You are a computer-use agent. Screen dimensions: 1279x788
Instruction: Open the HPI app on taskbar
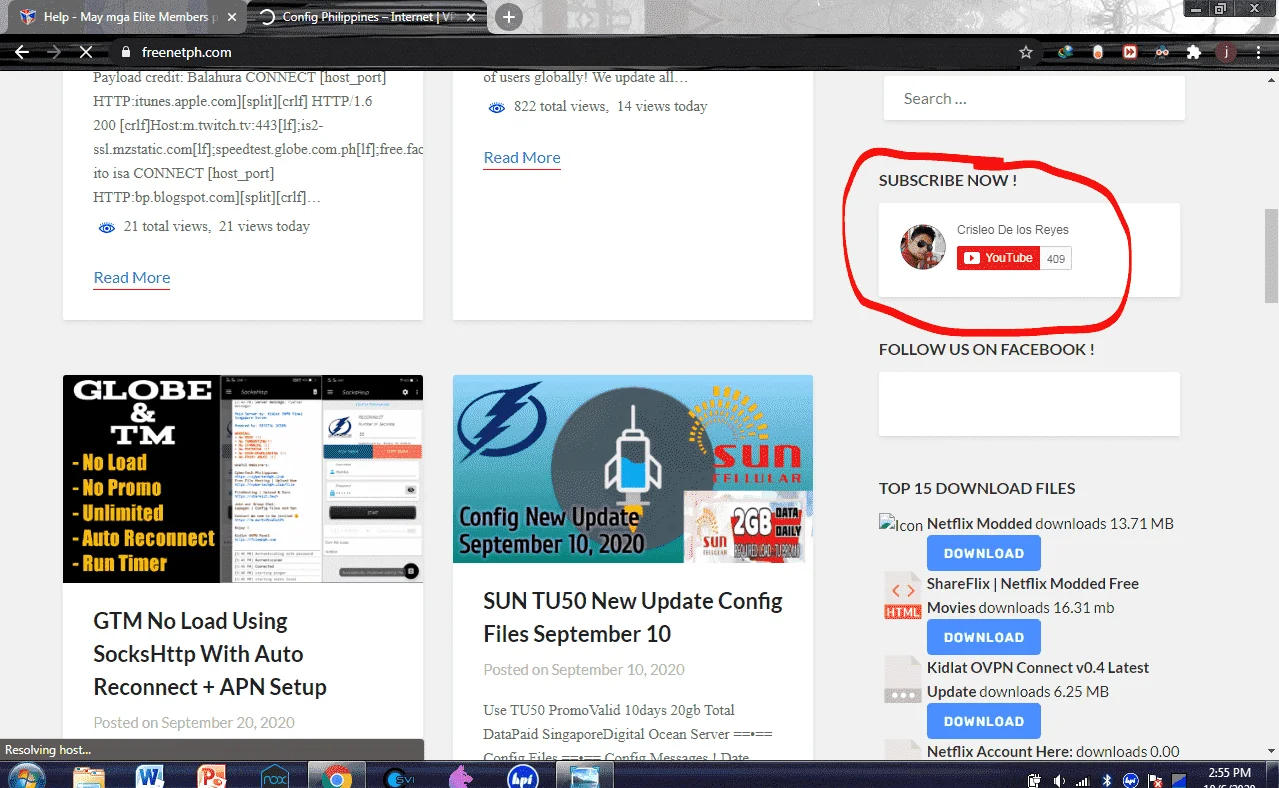coord(523,777)
